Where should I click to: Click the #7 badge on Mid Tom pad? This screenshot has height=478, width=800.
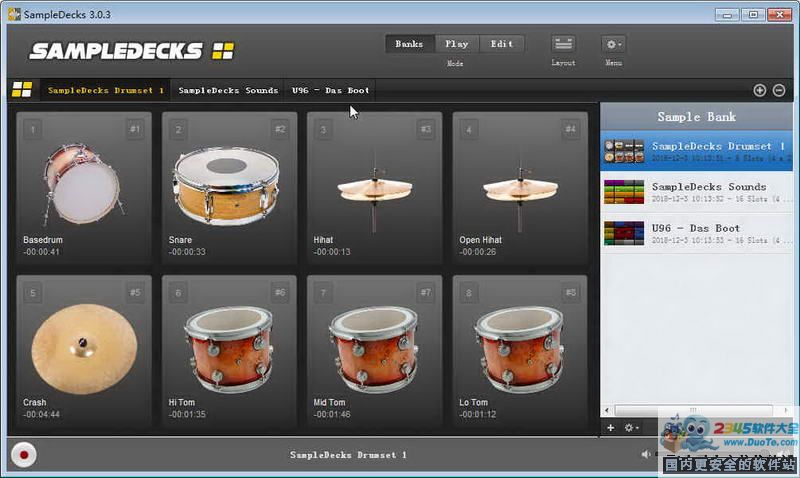426,292
